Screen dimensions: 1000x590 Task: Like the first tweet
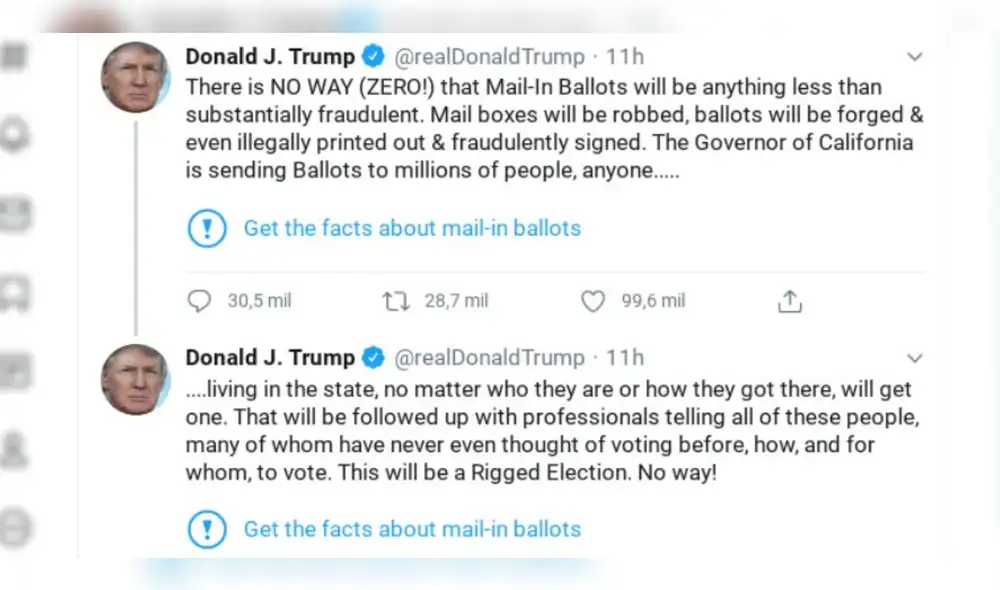[592, 300]
